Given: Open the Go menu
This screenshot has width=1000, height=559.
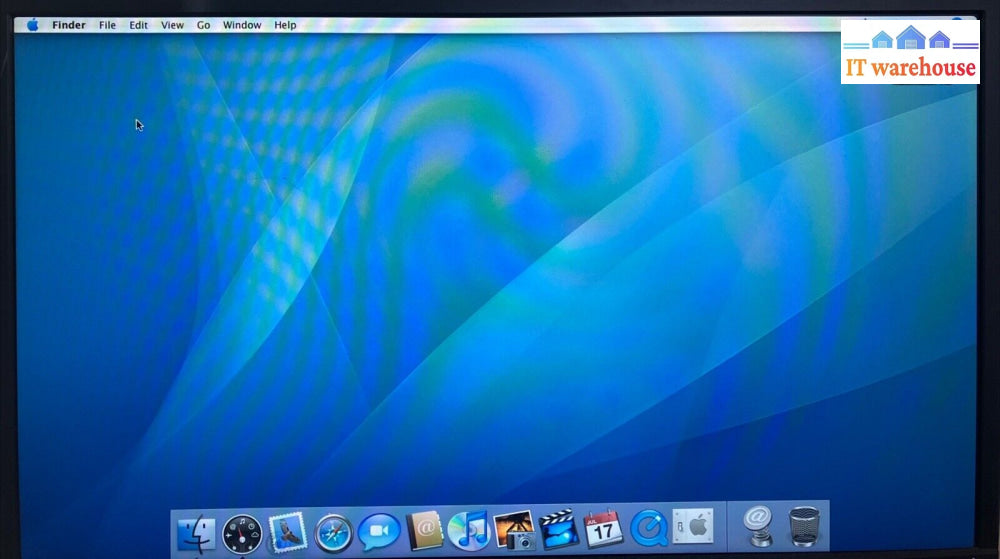Looking at the screenshot, I should 203,25.
